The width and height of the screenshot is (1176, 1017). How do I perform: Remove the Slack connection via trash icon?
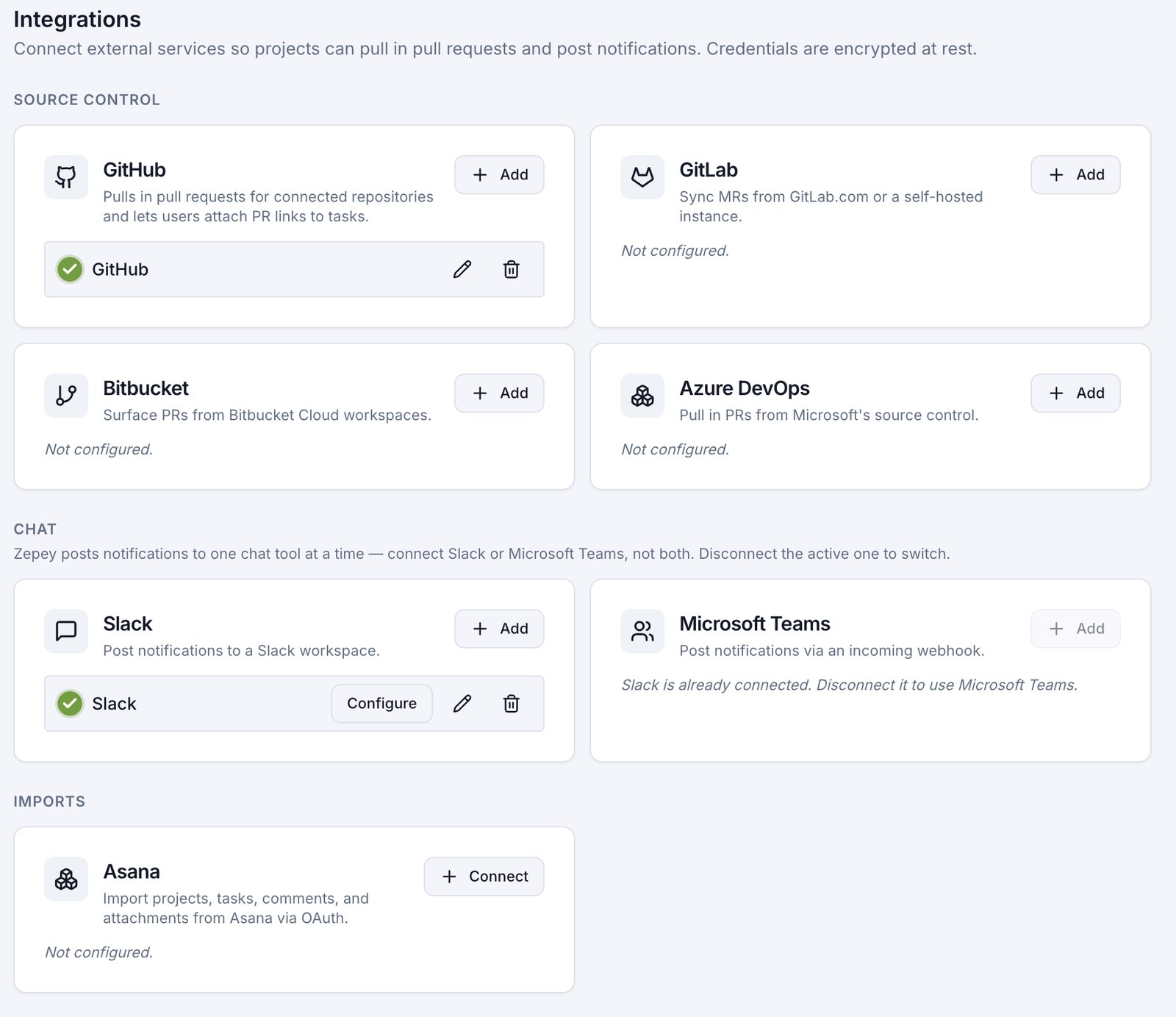coord(512,704)
